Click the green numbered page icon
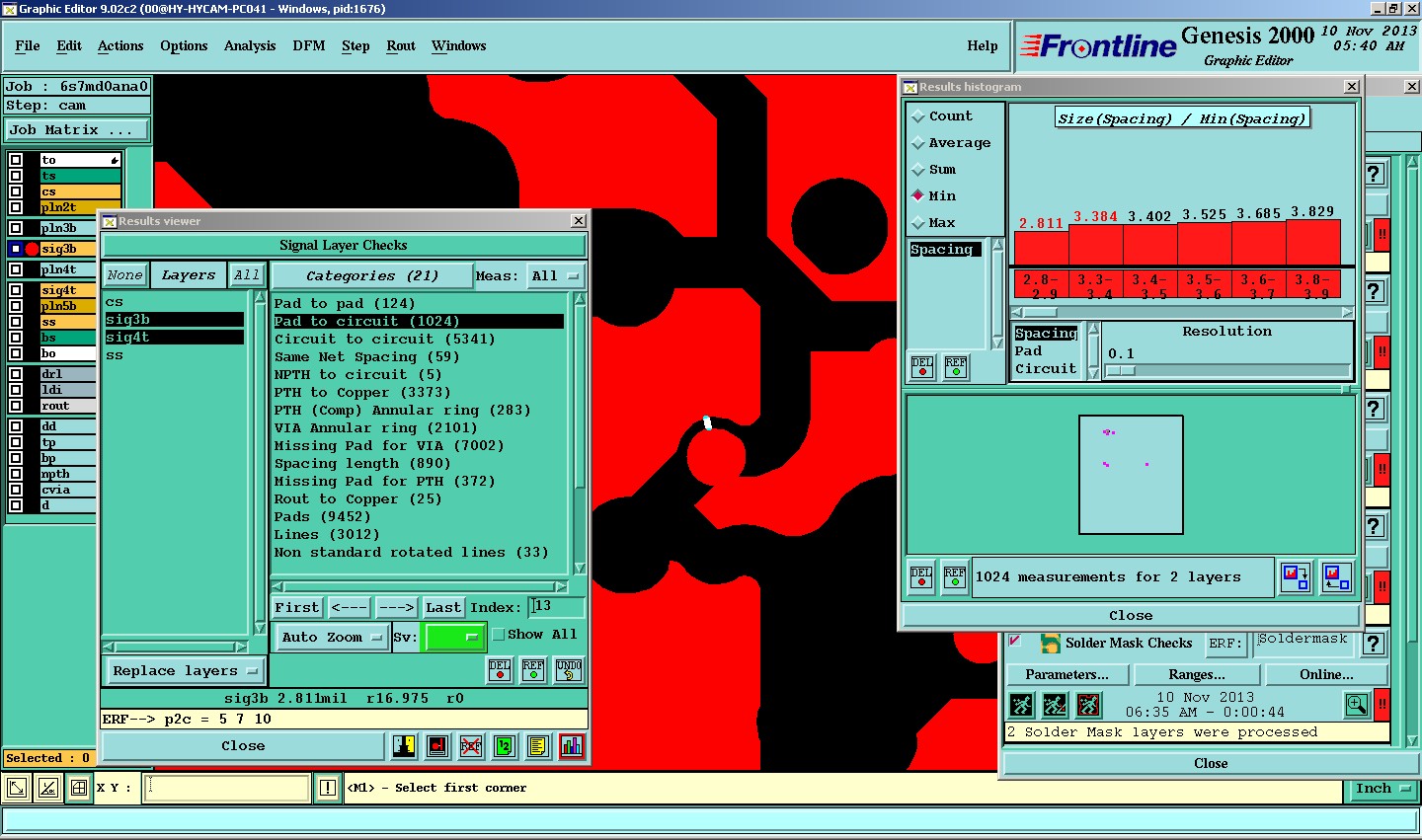The height and width of the screenshot is (840, 1422). [504, 746]
